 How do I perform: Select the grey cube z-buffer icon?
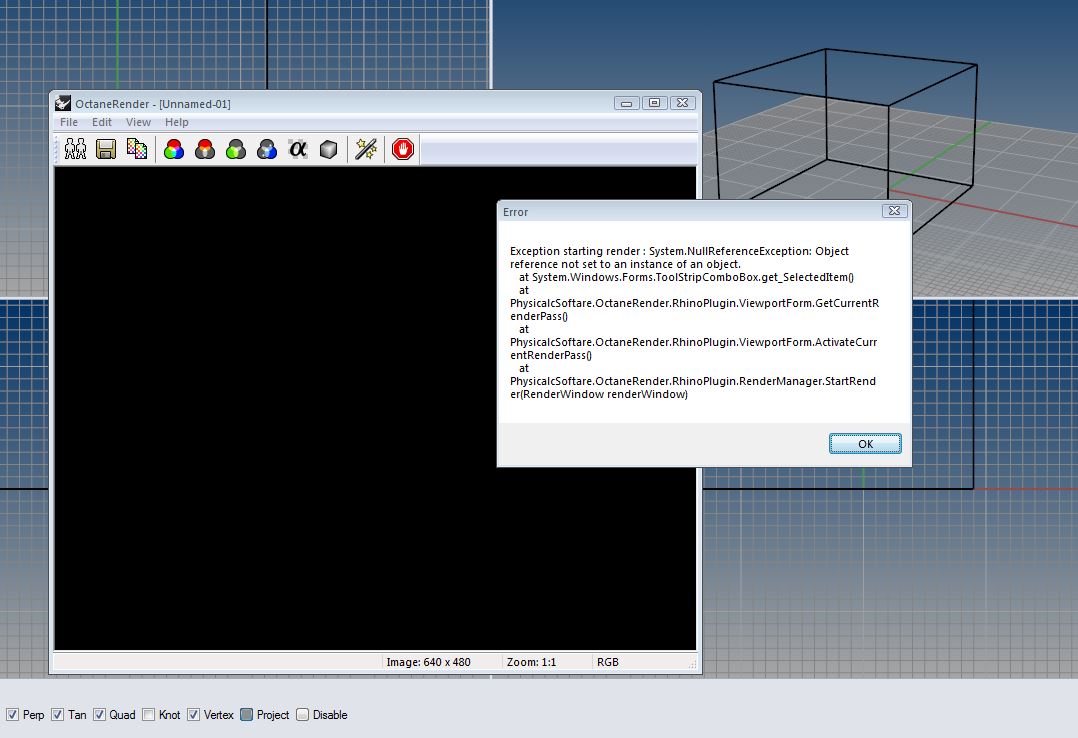[329, 149]
